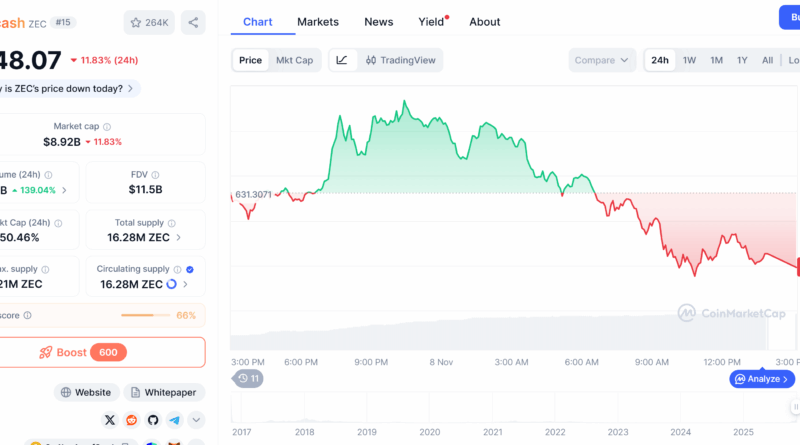Click the share icon button
Image resolution: width=800 pixels, height=445 pixels.
click(194, 21)
